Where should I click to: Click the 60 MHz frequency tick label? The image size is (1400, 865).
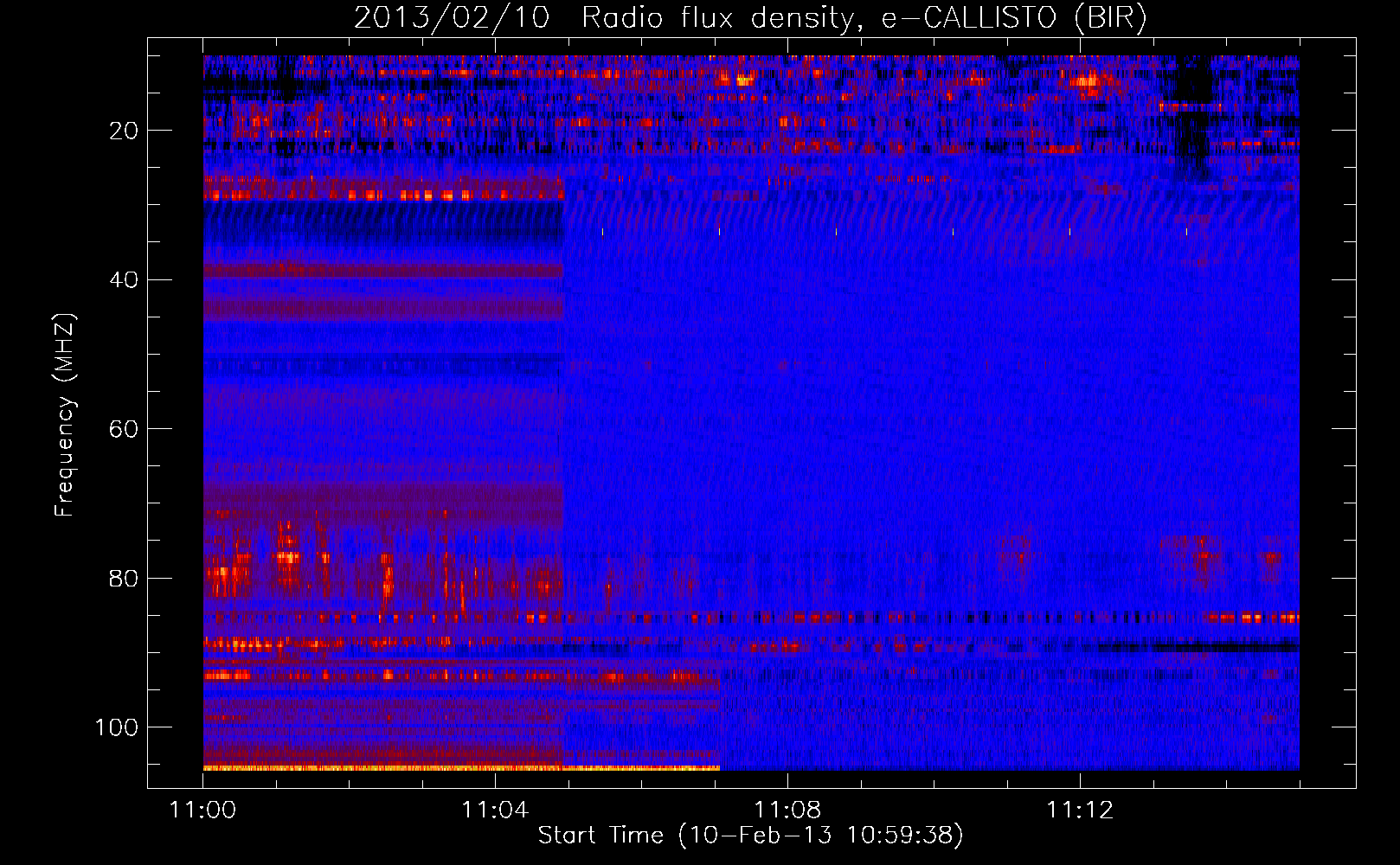click(x=124, y=429)
